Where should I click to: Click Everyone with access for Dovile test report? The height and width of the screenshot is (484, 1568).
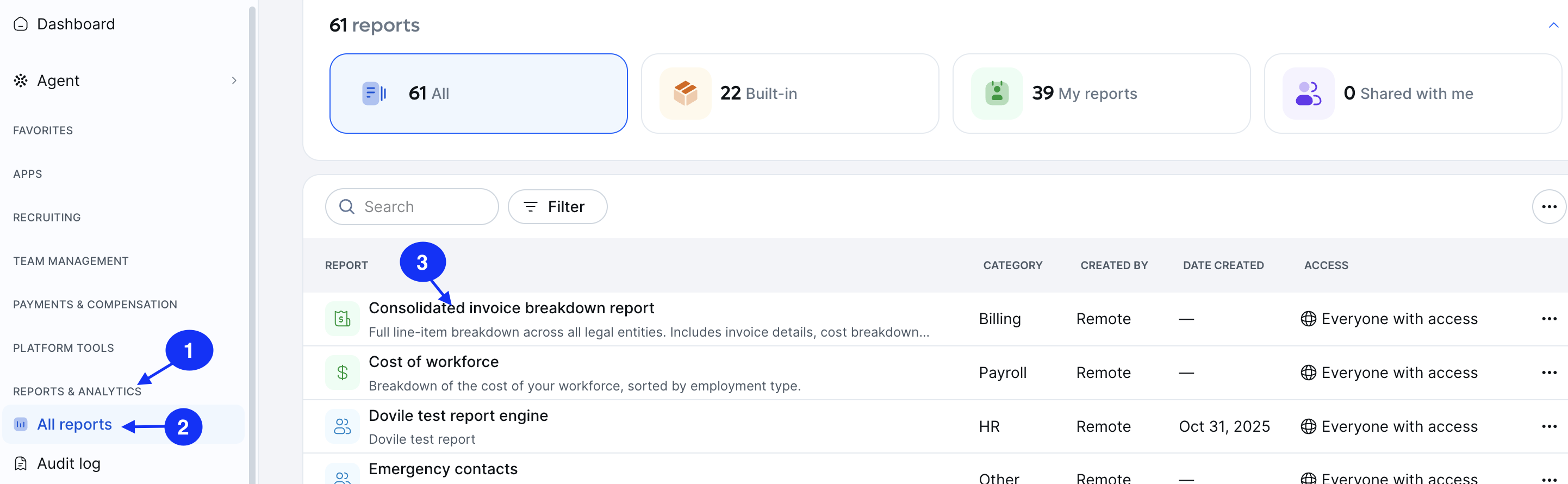[1399, 426]
